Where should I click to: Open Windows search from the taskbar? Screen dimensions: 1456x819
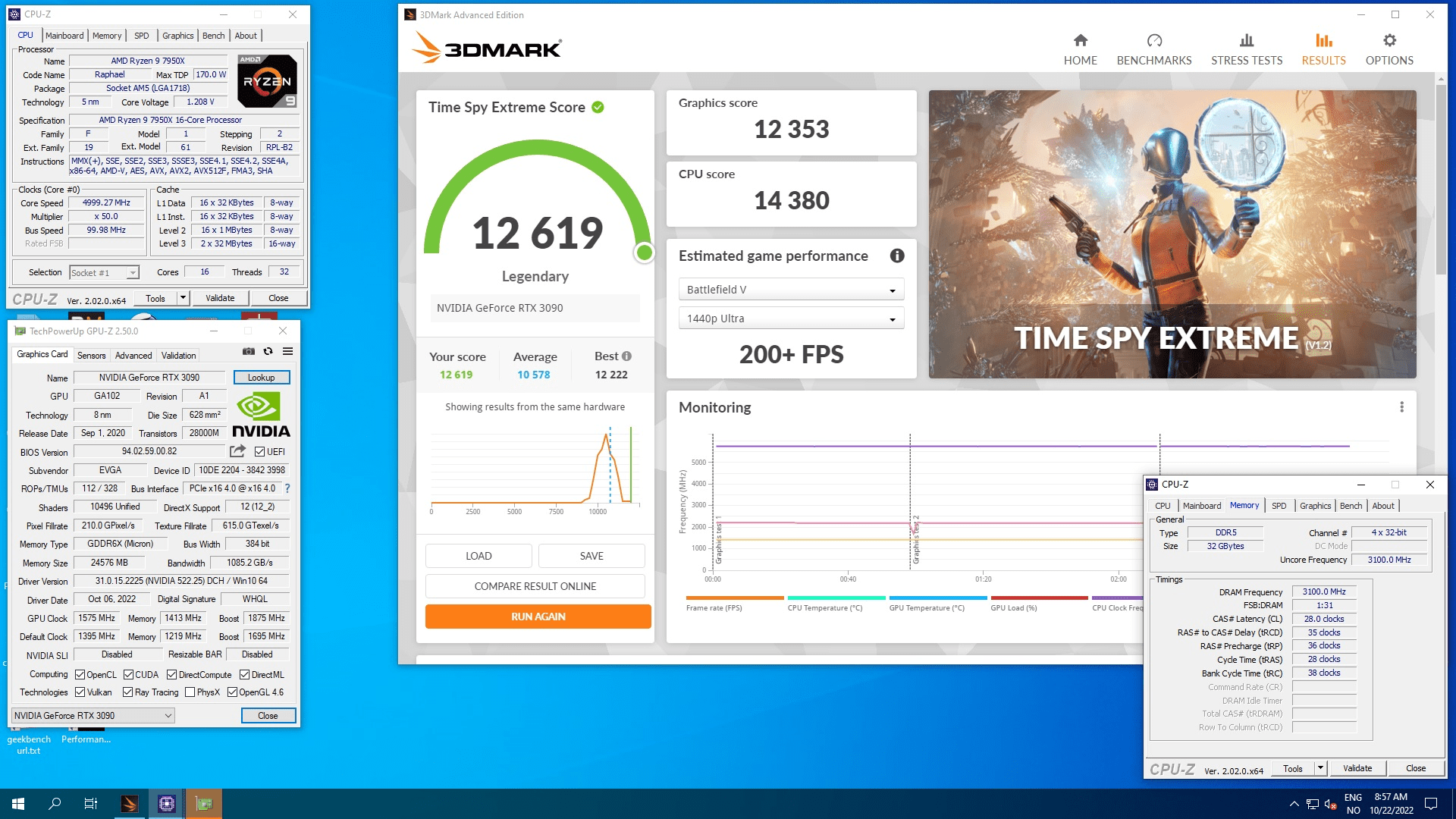coord(55,804)
